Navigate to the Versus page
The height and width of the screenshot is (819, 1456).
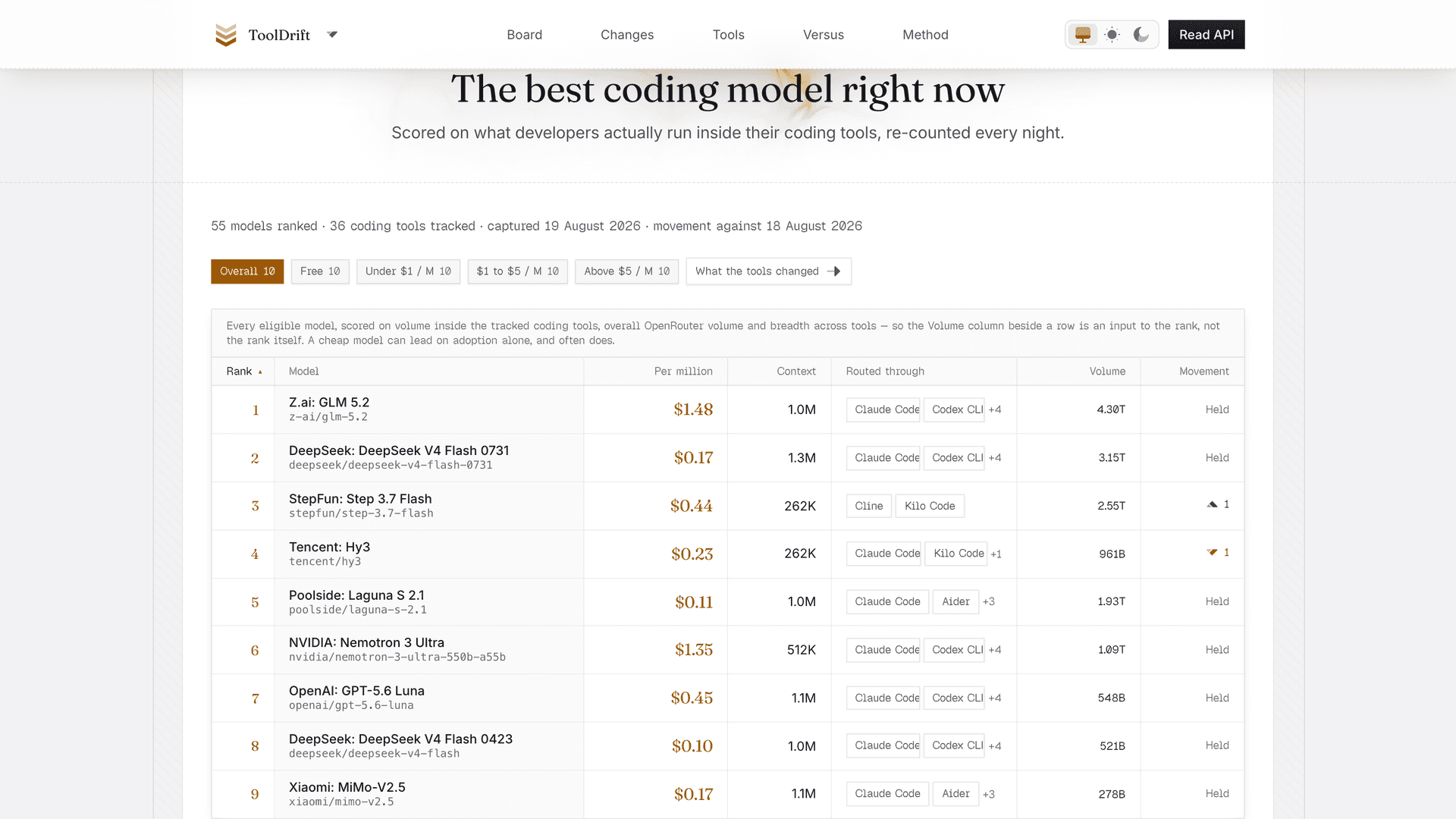(x=824, y=35)
